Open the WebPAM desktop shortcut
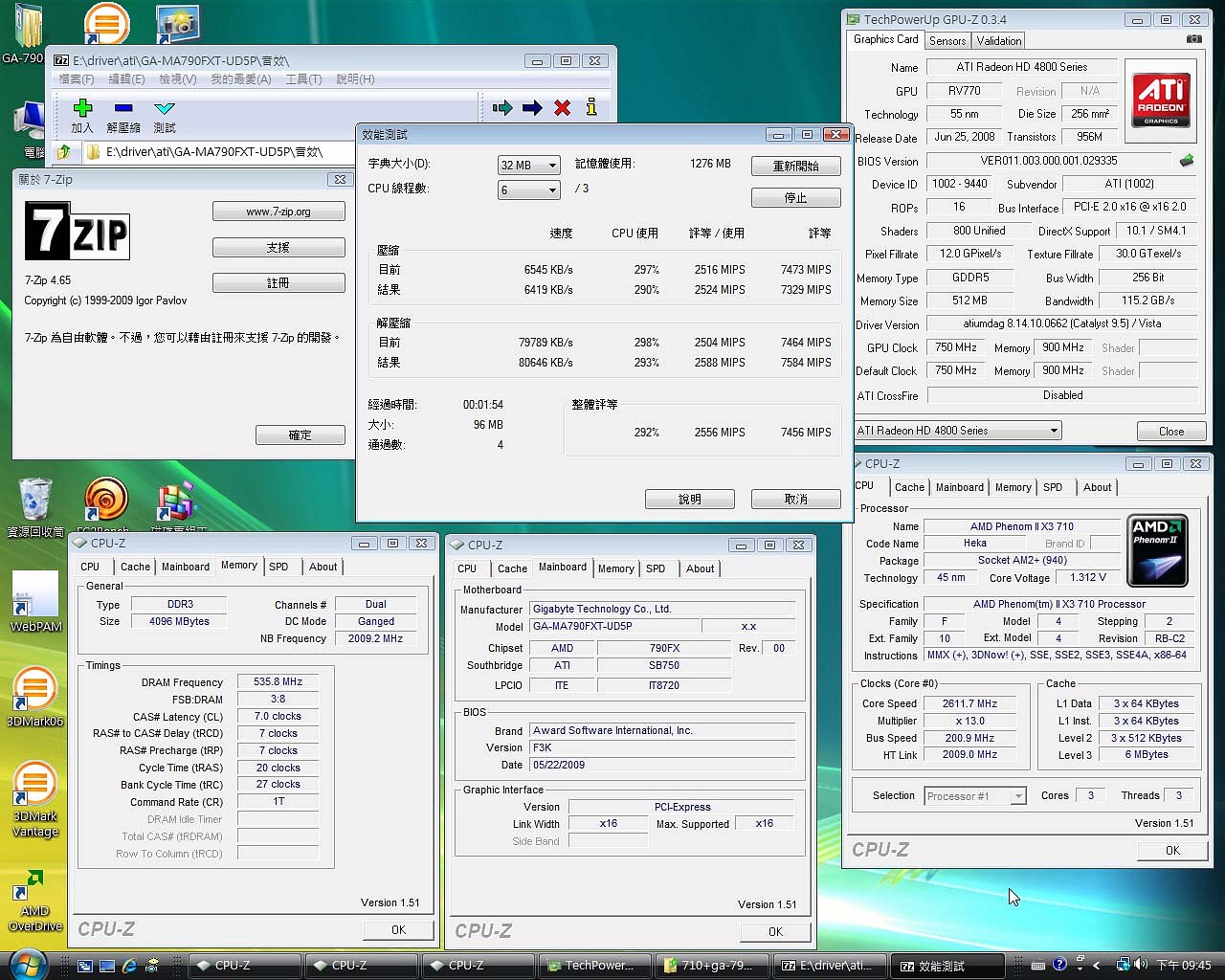 (x=34, y=603)
